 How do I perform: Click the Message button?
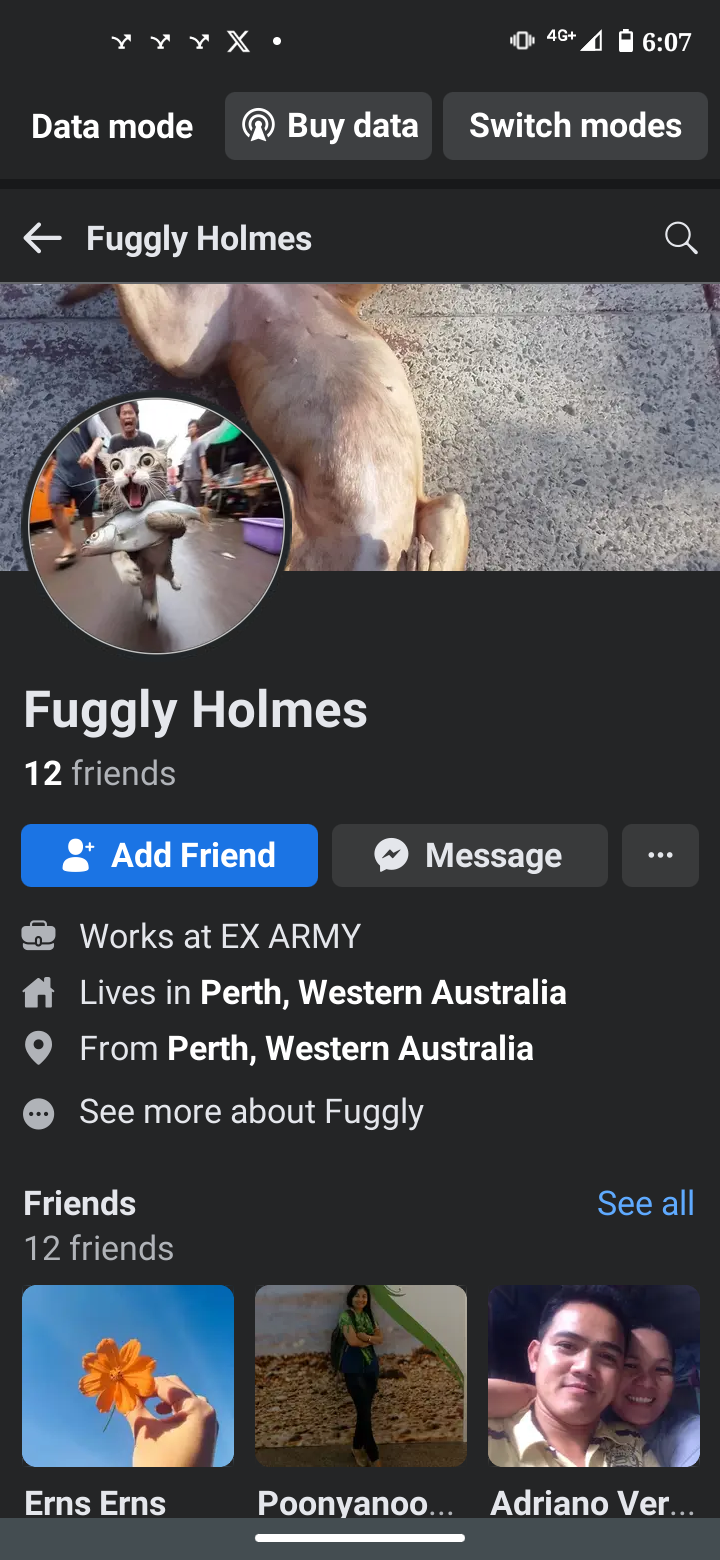point(470,855)
